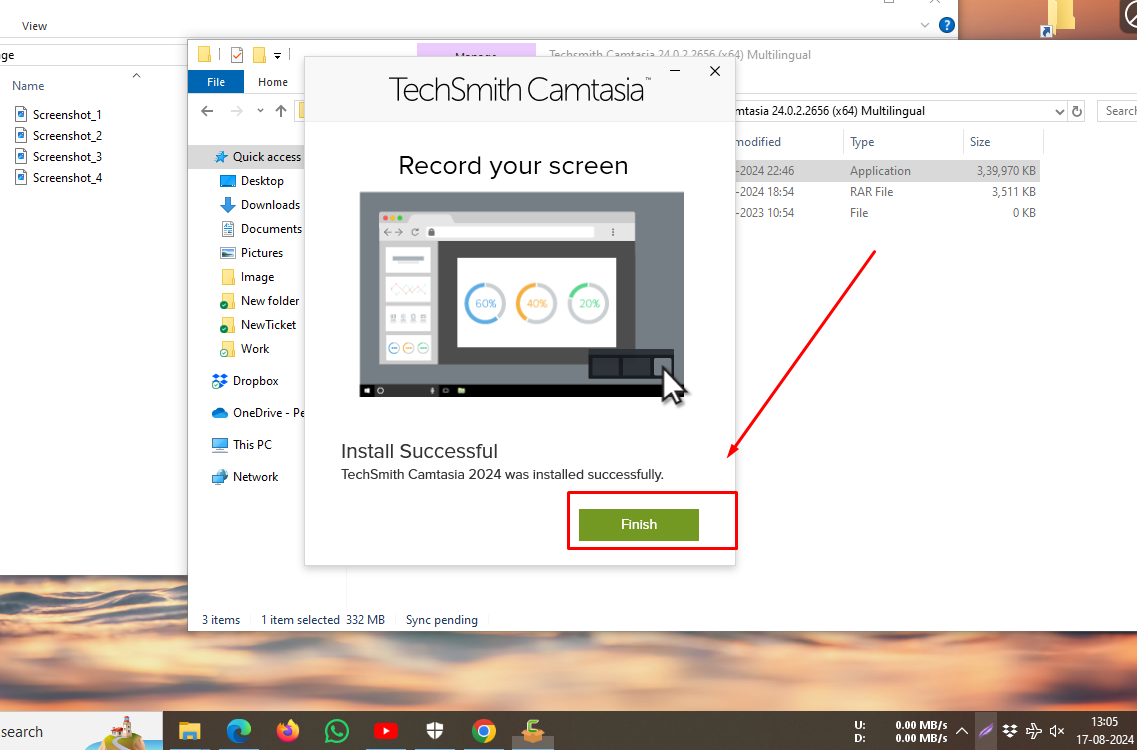Close the Camtasia installer dialog
Viewport: 1137px width, 750px height.
point(715,71)
